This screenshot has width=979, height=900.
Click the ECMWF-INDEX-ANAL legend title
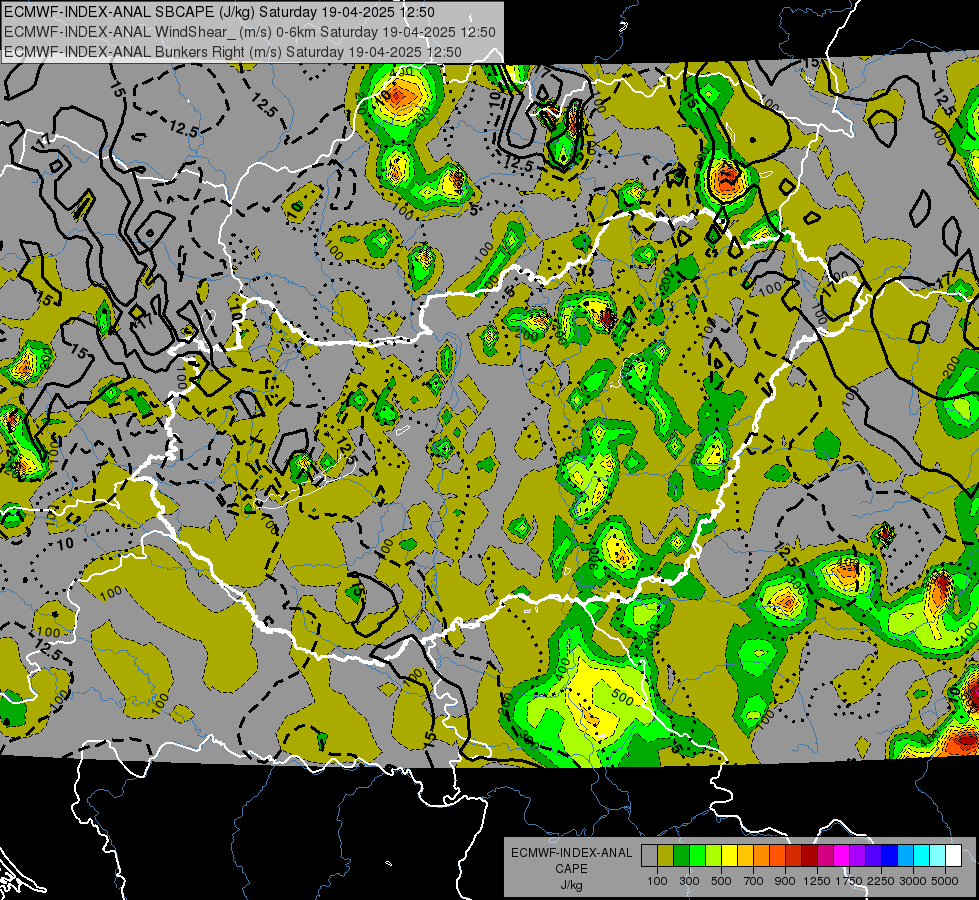tap(571, 853)
